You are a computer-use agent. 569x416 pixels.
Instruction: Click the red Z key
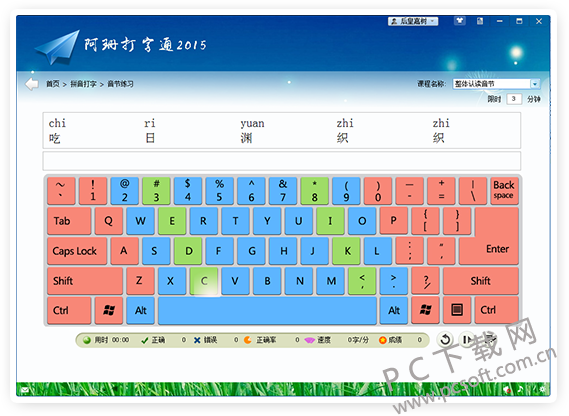tap(140, 281)
